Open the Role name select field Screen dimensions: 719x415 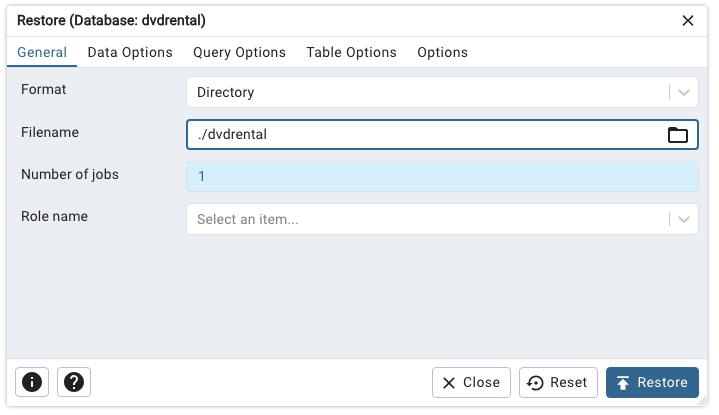click(x=427, y=219)
